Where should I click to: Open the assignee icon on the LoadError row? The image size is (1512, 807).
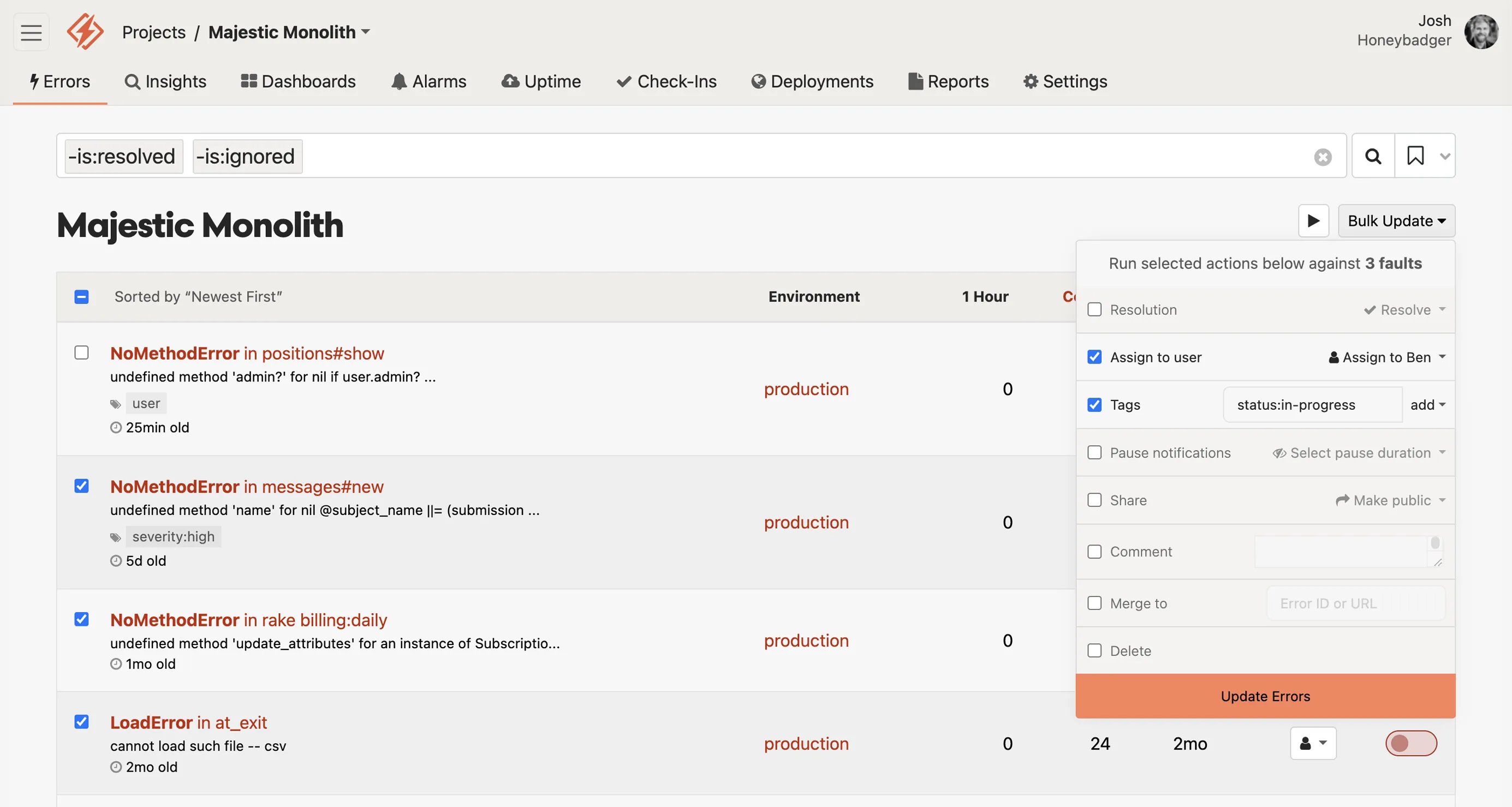(x=1313, y=743)
